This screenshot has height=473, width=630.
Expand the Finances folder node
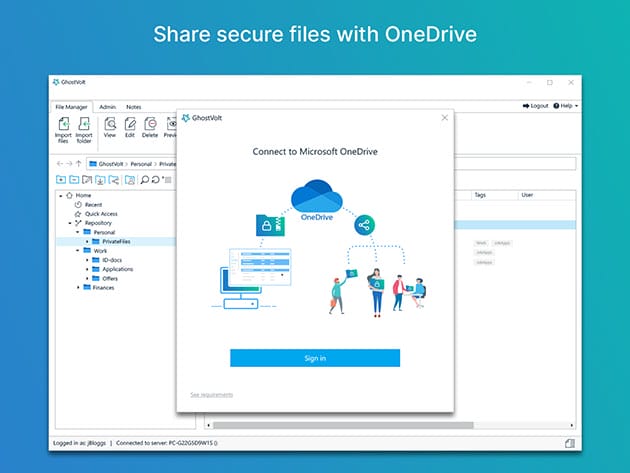pyautogui.click(x=79, y=287)
